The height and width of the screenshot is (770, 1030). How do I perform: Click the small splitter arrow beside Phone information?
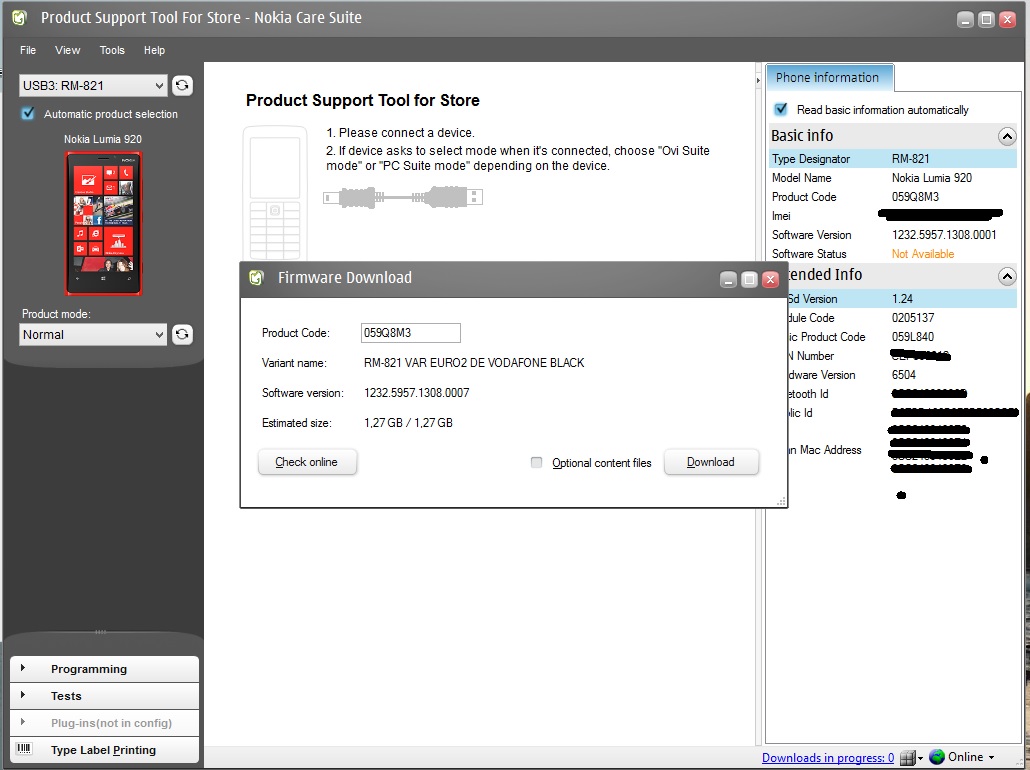(758, 80)
